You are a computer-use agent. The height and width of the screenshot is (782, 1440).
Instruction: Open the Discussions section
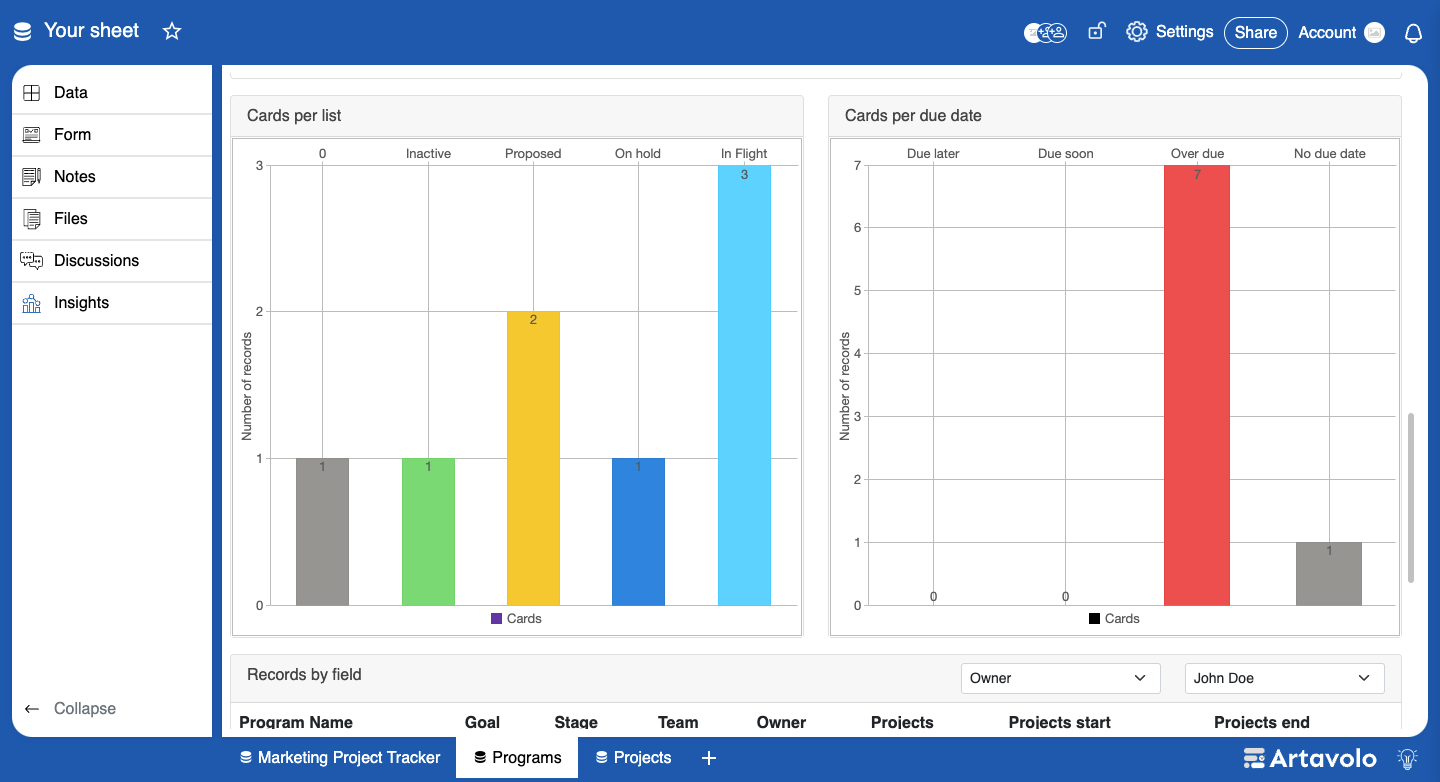[x=112, y=261]
